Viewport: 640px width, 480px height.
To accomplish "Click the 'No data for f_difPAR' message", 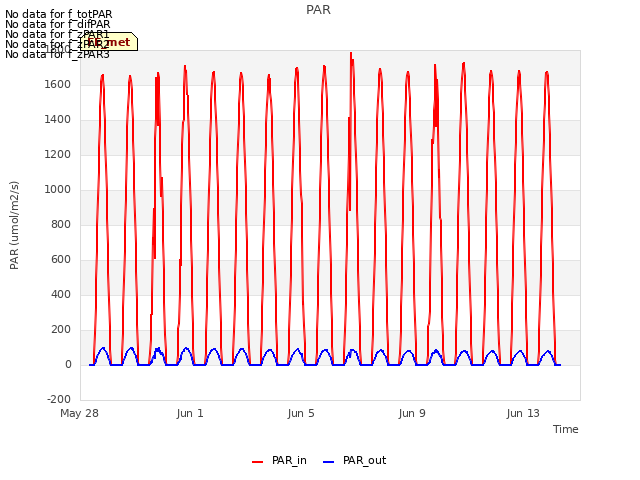I will (58, 24).
